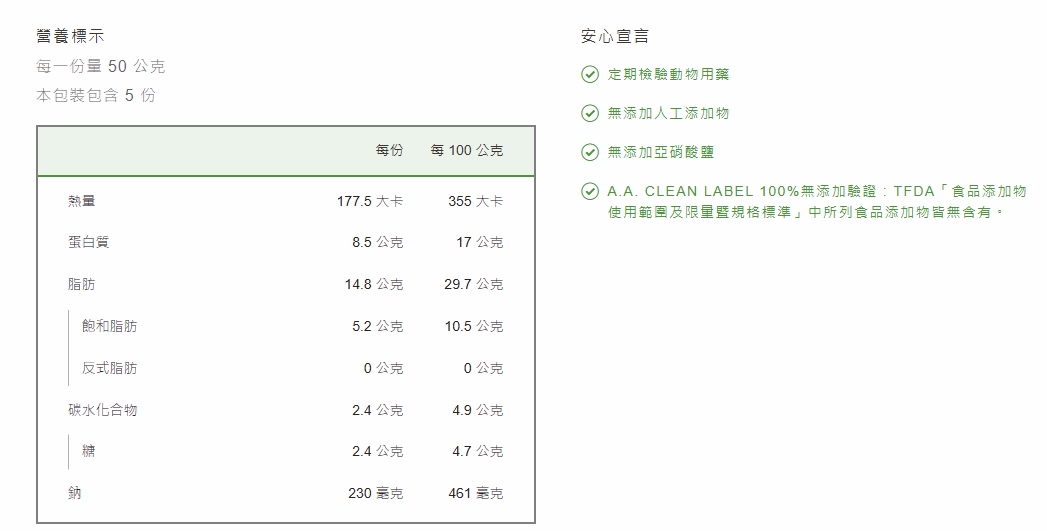This screenshot has height=531, width=1047.
Task: Click the 每 100 公克 column header
Action: point(466,150)
